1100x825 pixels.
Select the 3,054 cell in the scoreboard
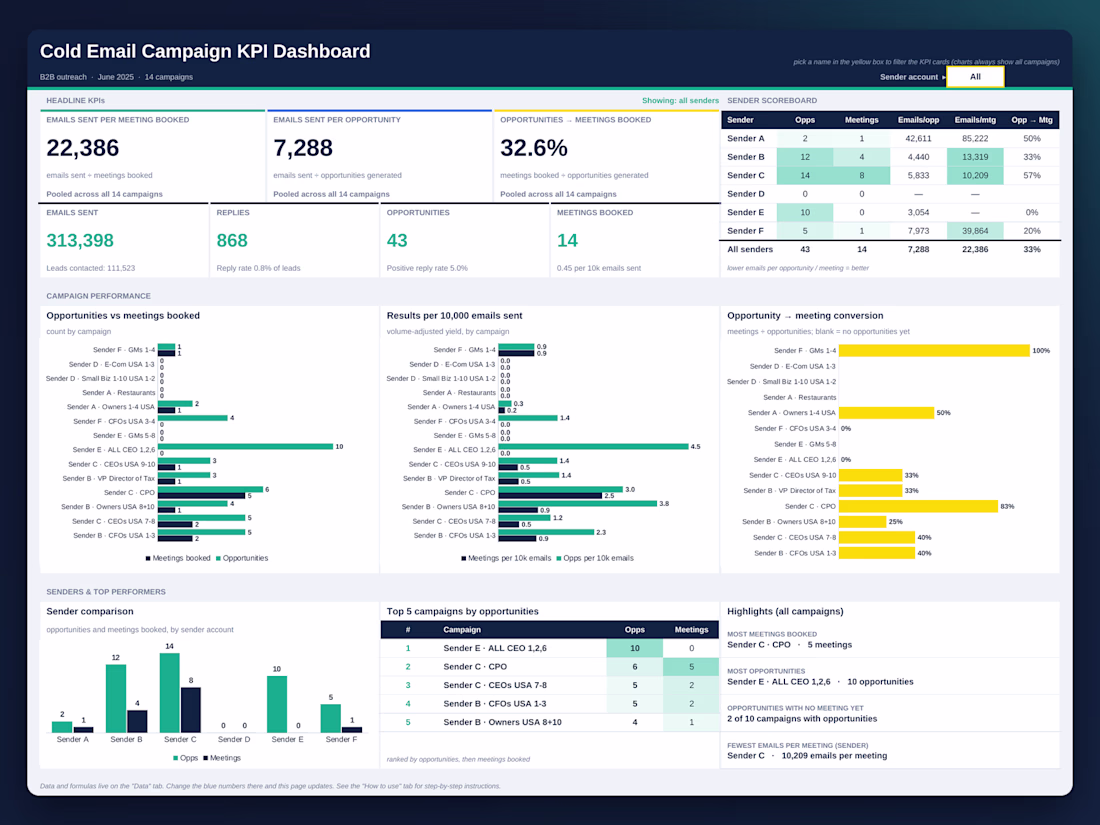click(x=918, y=213)
